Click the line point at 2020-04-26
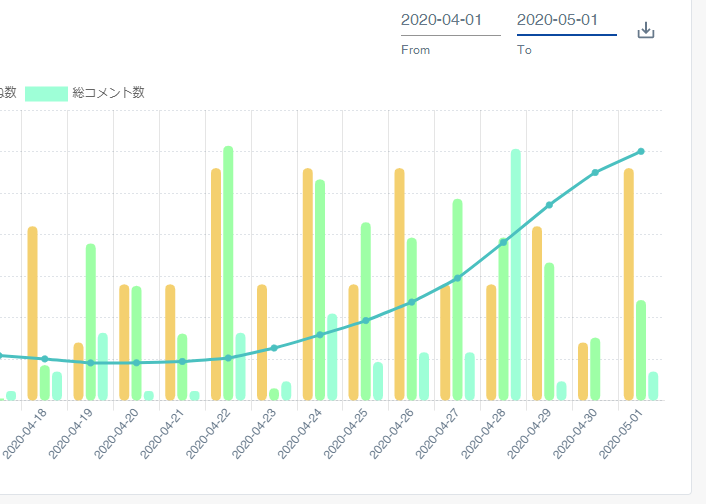 click(411, 302)
